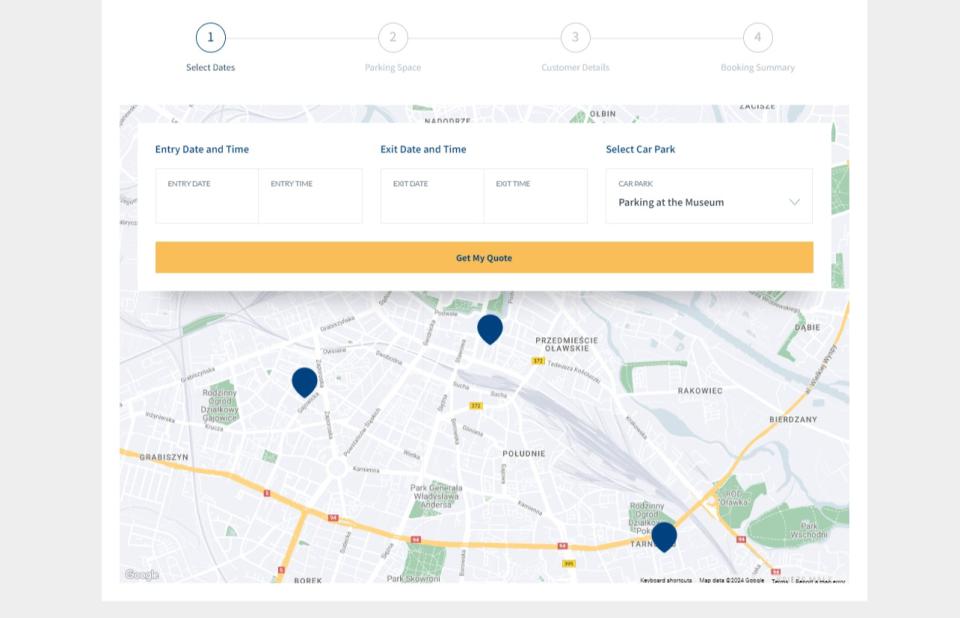Click the Exit Date field
The image size is (960, 618).
[432, 196]
